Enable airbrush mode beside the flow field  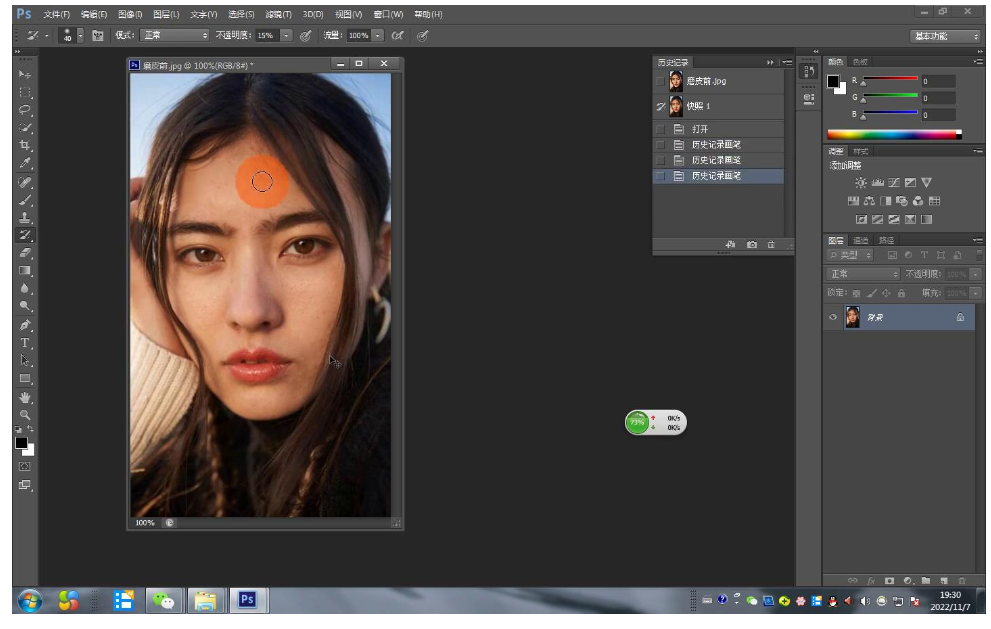coord(398,36)
